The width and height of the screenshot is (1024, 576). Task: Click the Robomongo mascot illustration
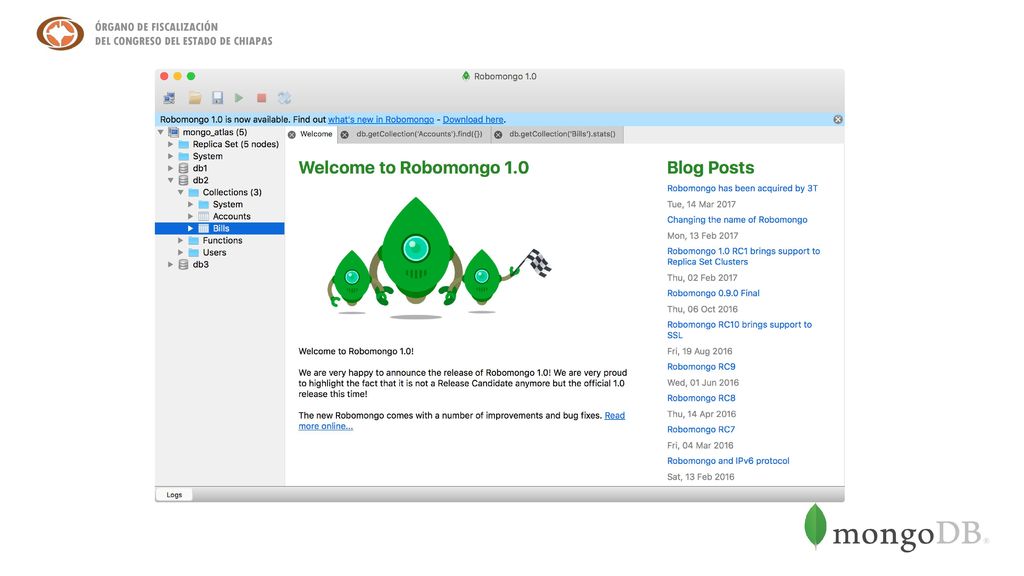[439, 257]
